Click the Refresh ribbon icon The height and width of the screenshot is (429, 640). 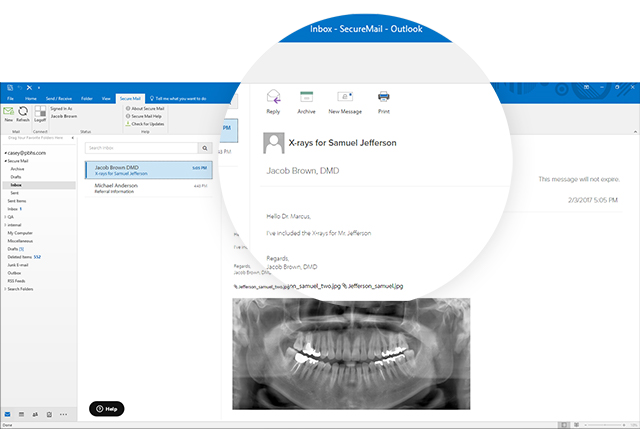[x=23, y=111]
